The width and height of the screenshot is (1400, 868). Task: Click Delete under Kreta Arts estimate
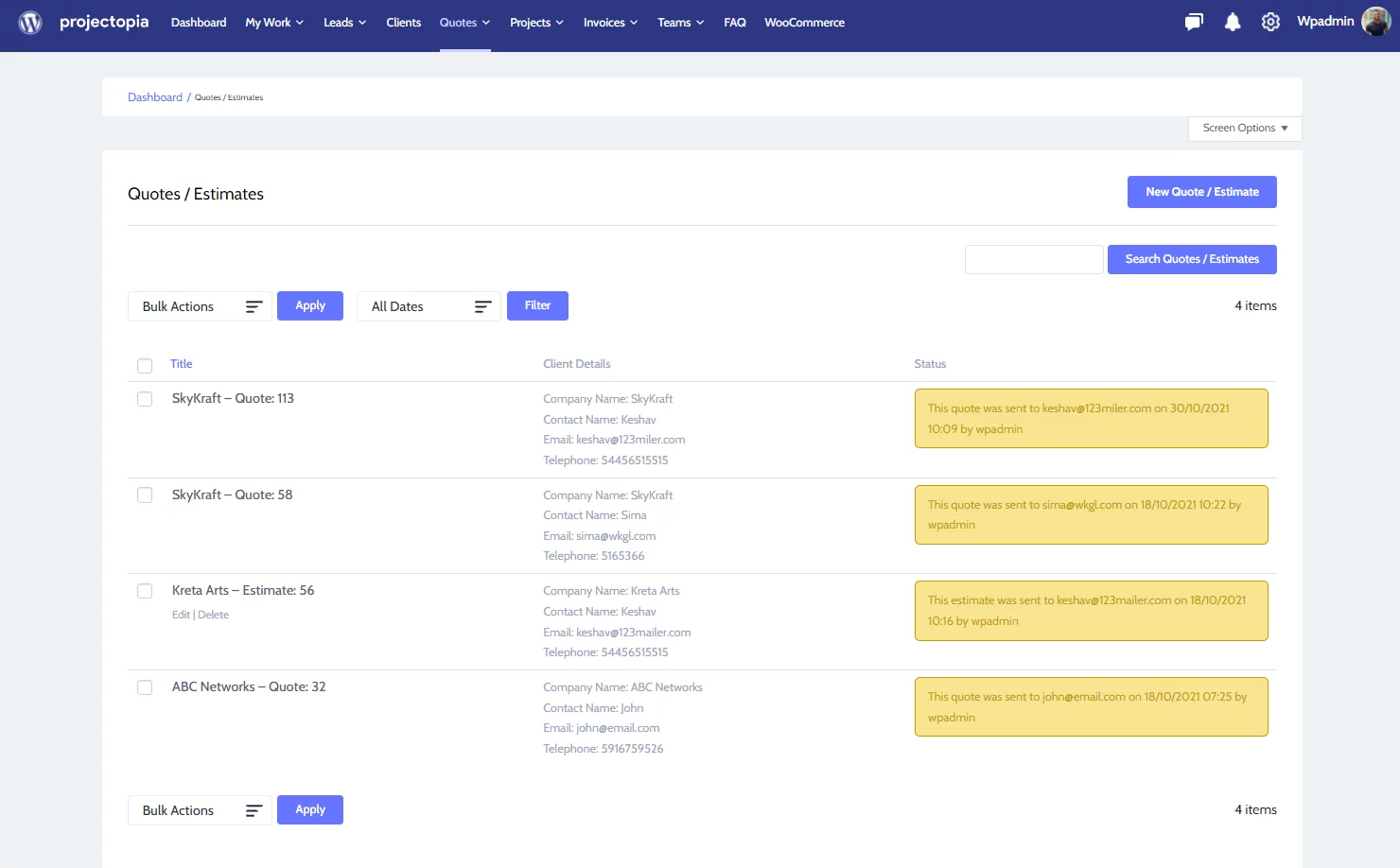[x=214, y=615]
